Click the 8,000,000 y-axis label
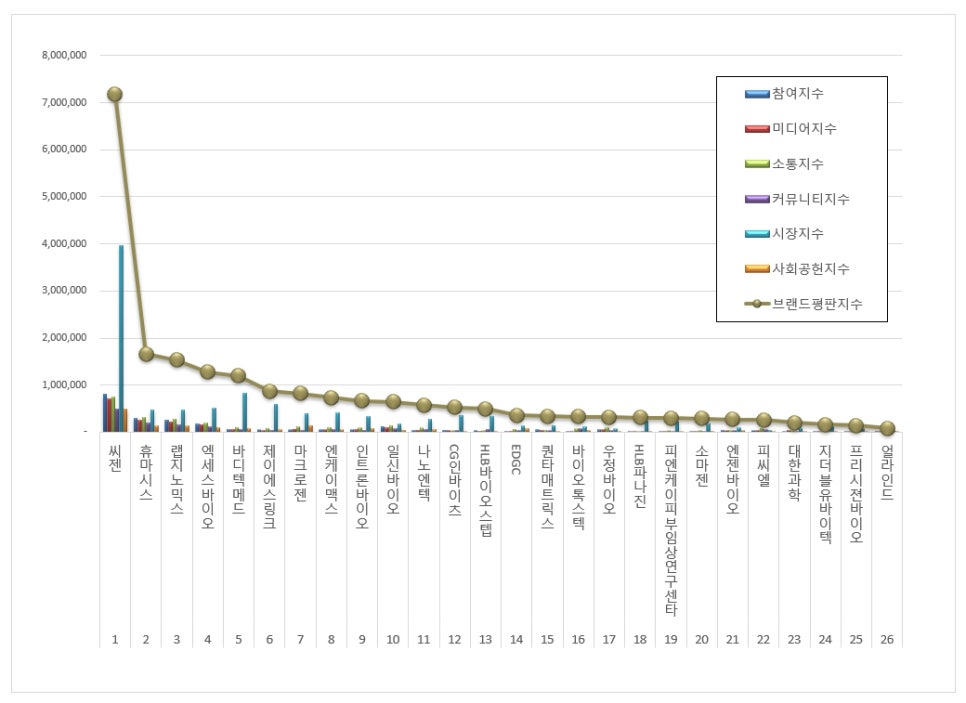Screen dimensions: 966x703 click(64, 55)
